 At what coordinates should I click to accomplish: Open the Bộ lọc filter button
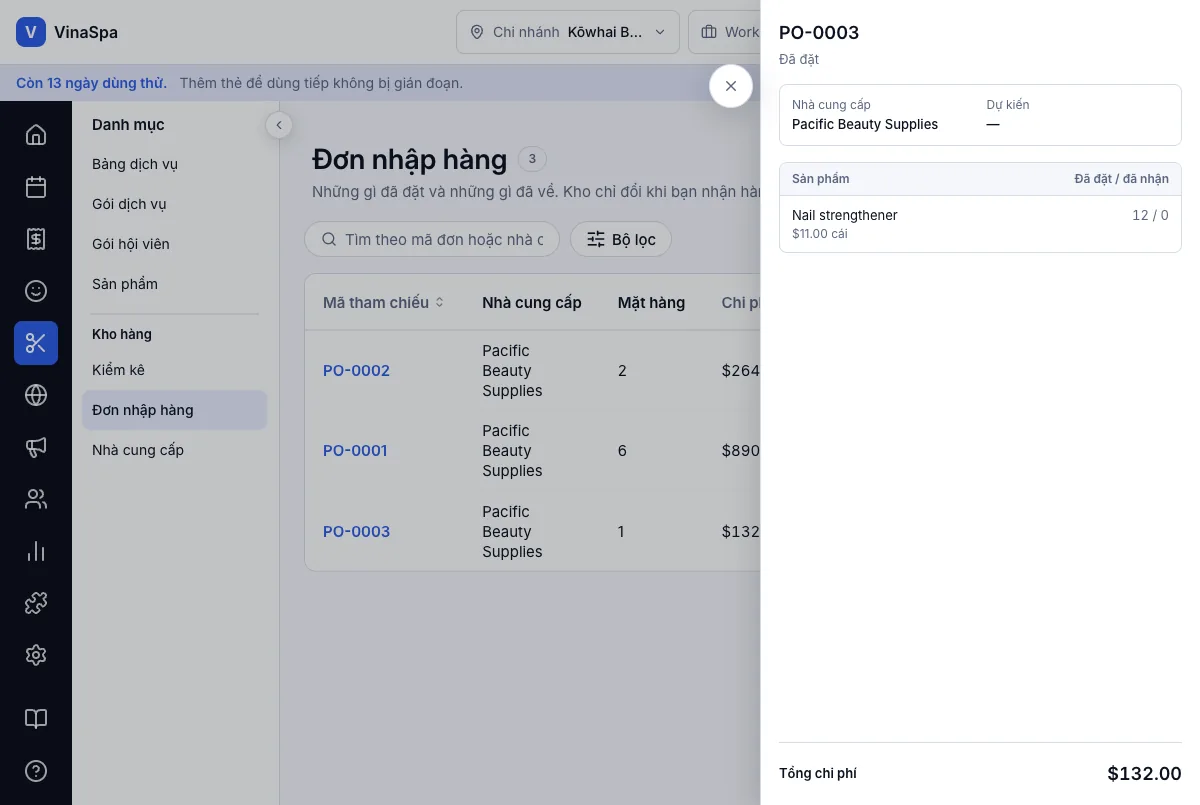pyautogui.click(x=621, y=239)
